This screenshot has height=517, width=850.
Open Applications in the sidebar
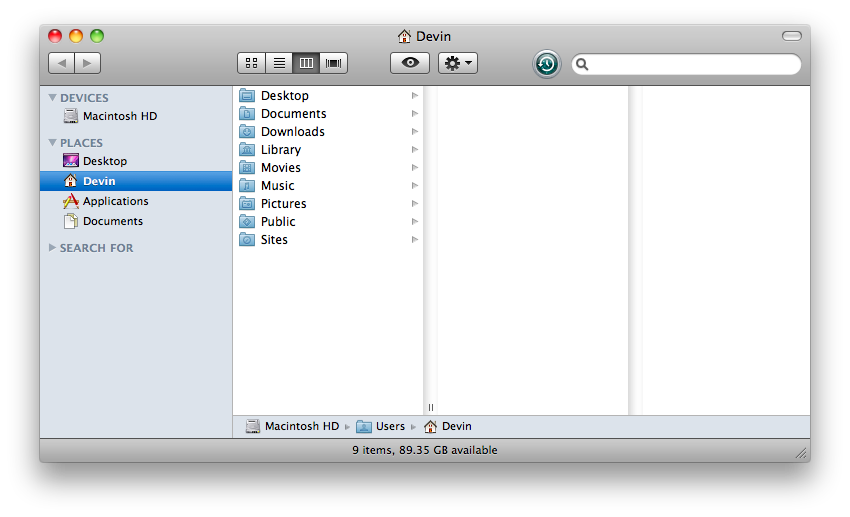coord(136,201)
